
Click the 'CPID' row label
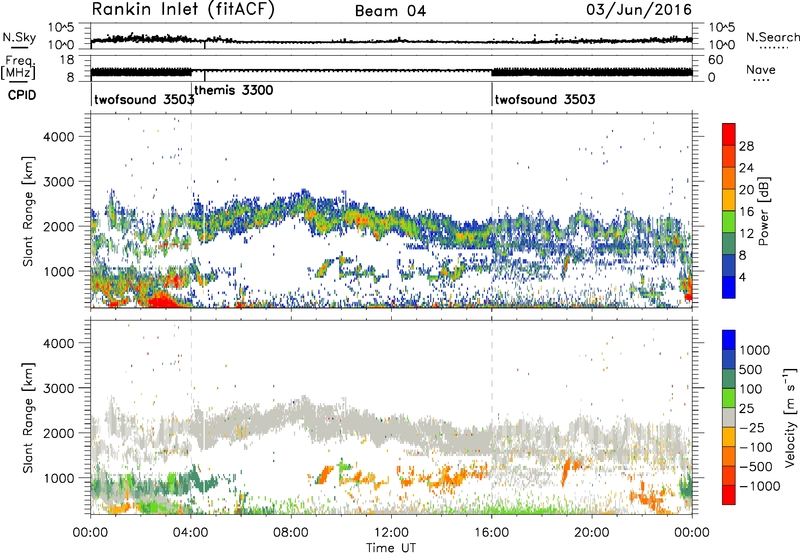click(22, 95)
